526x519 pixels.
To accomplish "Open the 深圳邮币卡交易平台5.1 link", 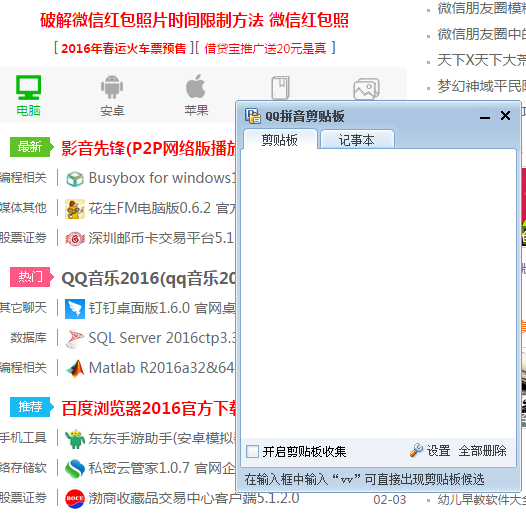I will tap(161, 238).
